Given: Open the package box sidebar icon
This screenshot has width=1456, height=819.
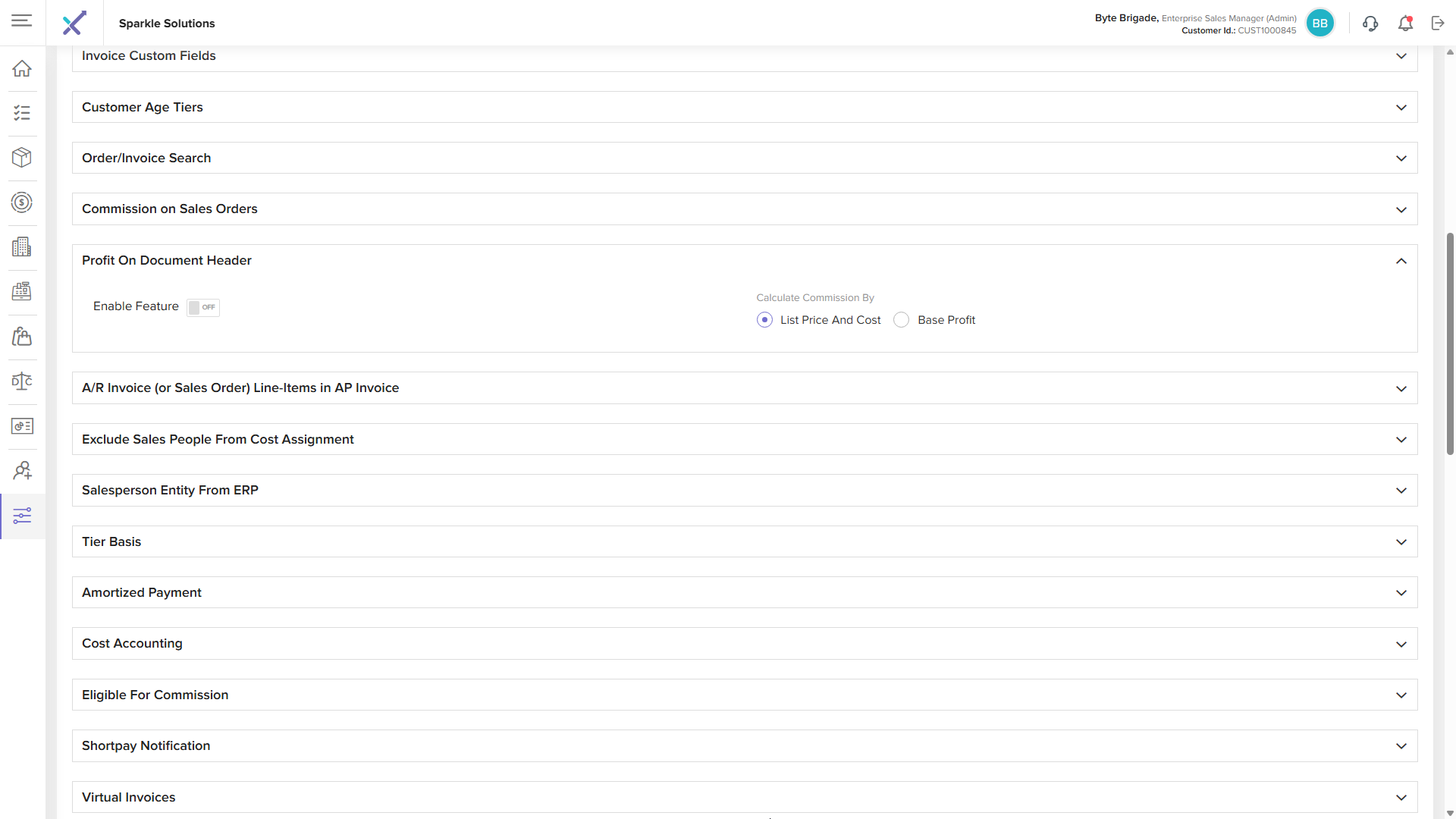Looking at the screenshot, I should tap(22, 158).
